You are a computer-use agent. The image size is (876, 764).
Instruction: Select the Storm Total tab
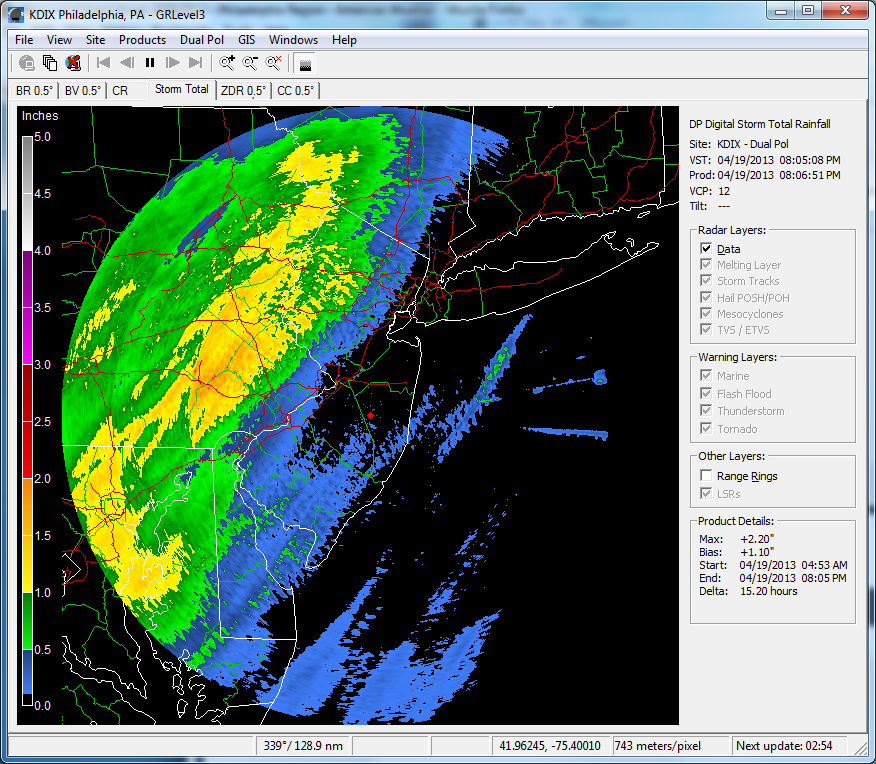coord(182,89)
